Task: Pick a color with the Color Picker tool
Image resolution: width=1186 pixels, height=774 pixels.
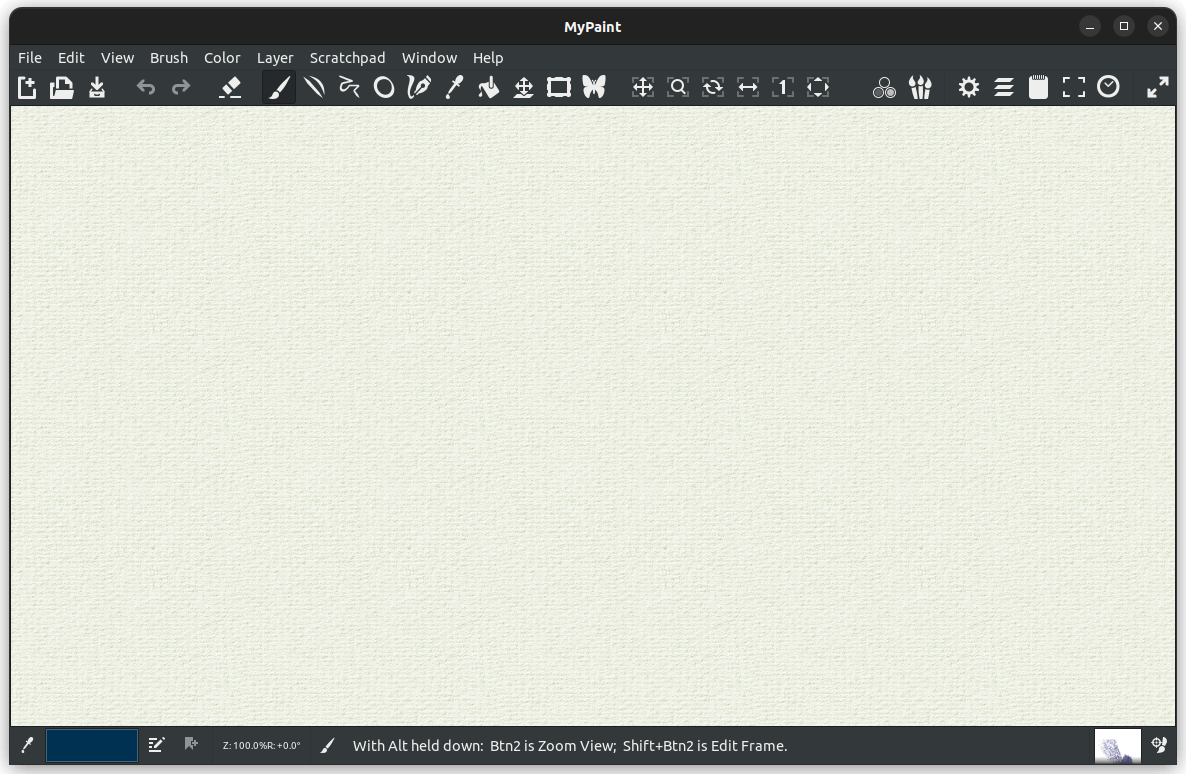Action: (454, 87)
